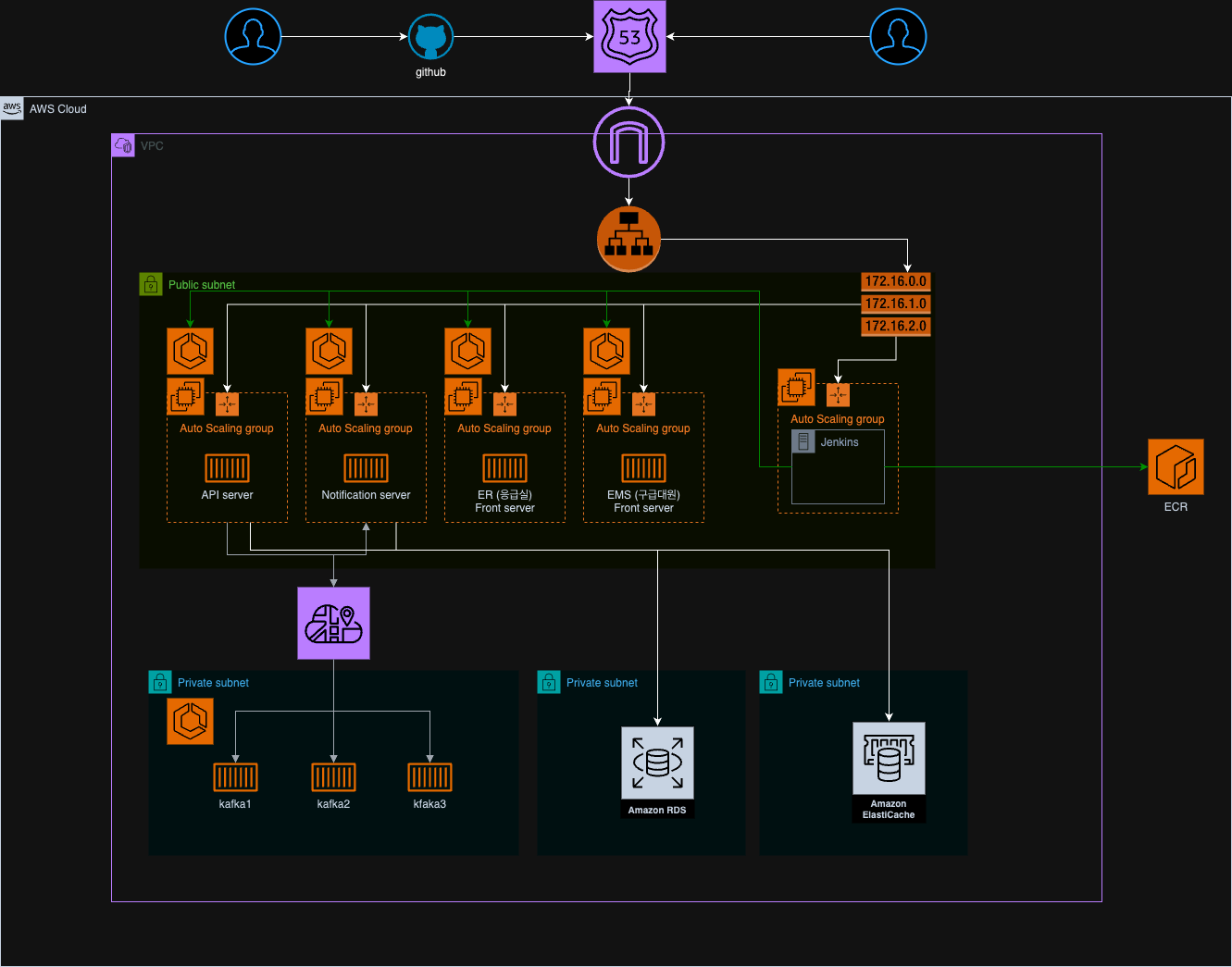Select the Notification server container icon
Viewport: 1232px width, 967px height.
click(x=366, y=467)
